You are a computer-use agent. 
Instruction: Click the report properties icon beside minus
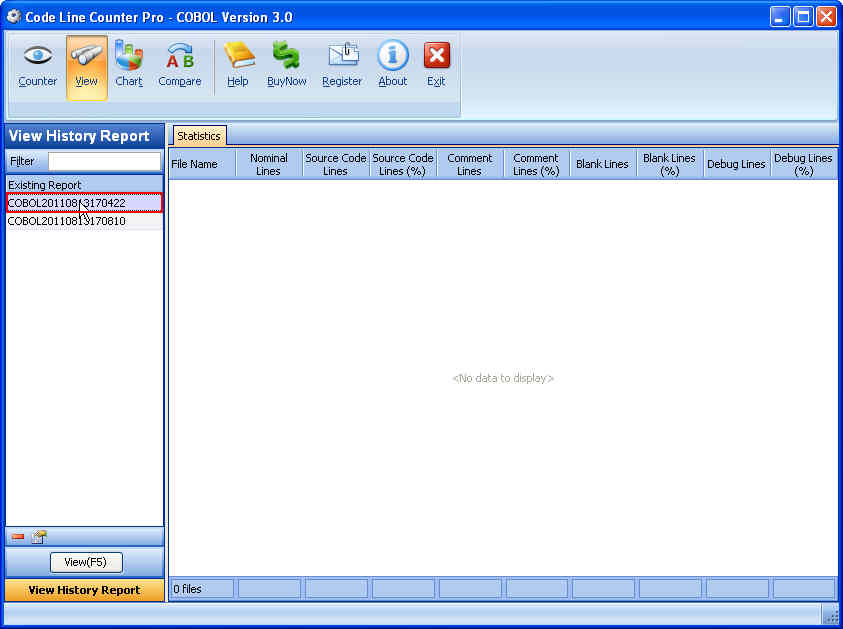(39, 537)
